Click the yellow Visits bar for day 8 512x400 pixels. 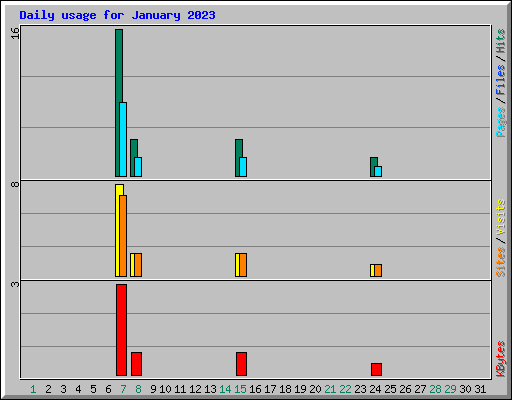pos(132,265)
